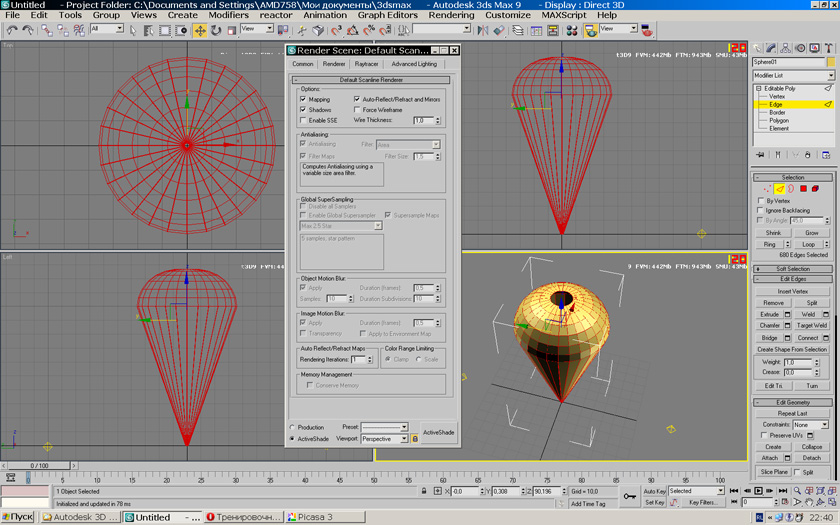Select the Production radio button
Screen dimensions: 840x525
point(292,427)
